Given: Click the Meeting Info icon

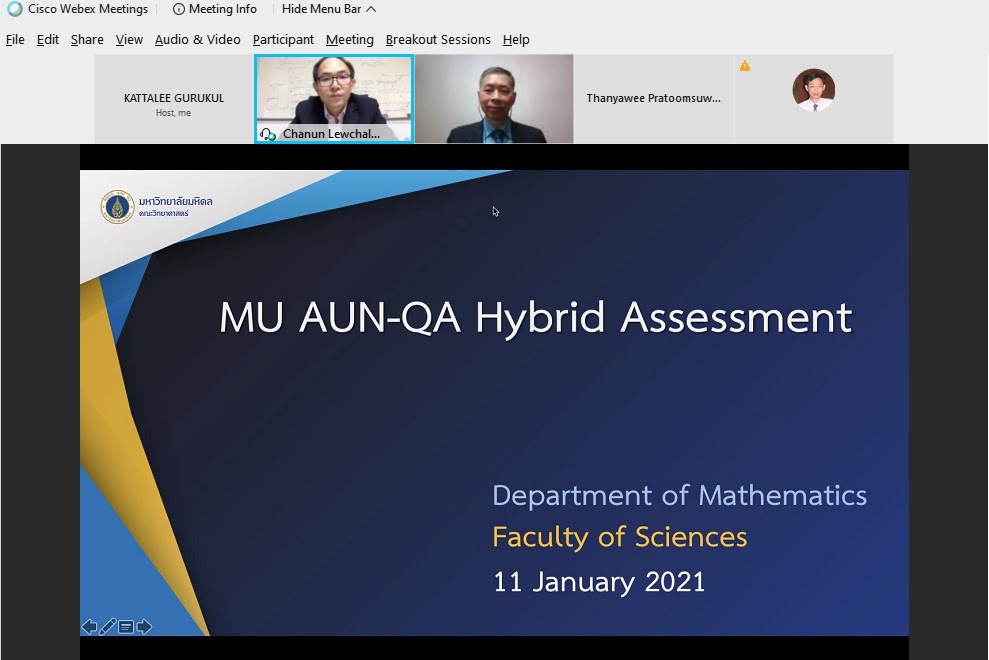Looking at the screenshot, I should point(179,9).
